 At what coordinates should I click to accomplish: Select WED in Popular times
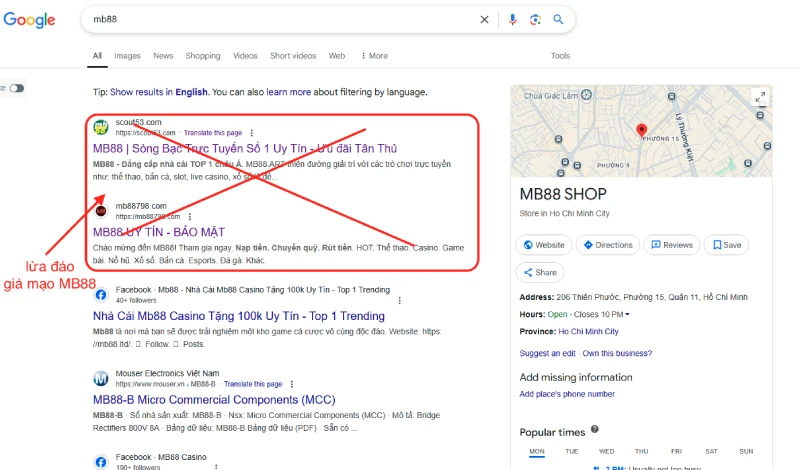pos(607,452)
